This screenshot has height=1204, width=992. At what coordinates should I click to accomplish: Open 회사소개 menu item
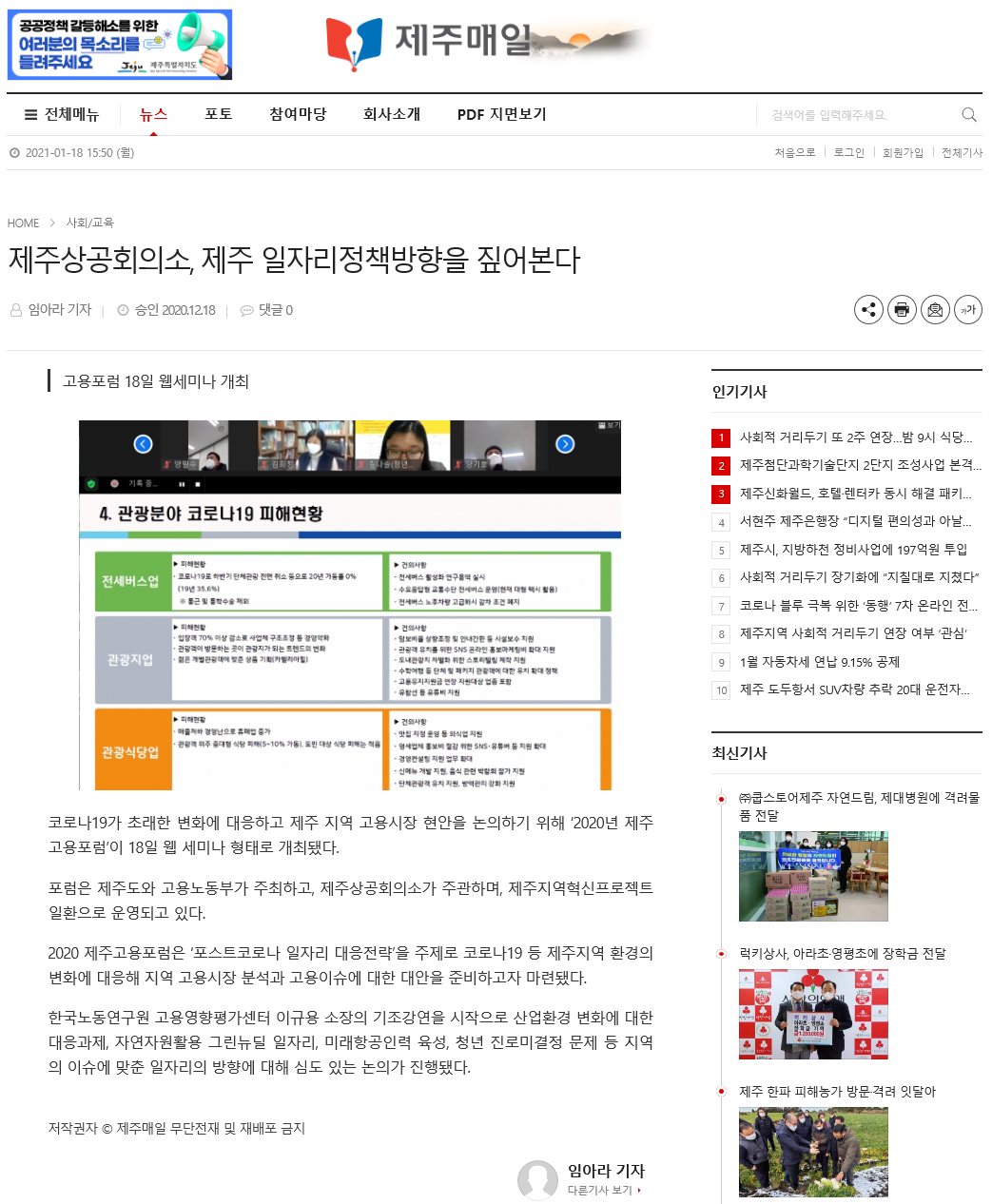(x=392, y=114)
